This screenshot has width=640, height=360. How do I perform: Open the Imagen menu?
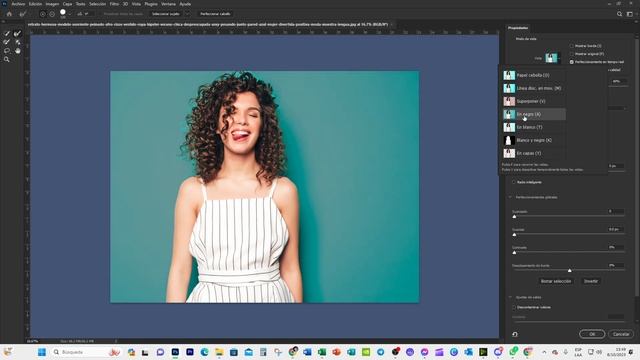(52, 4)
